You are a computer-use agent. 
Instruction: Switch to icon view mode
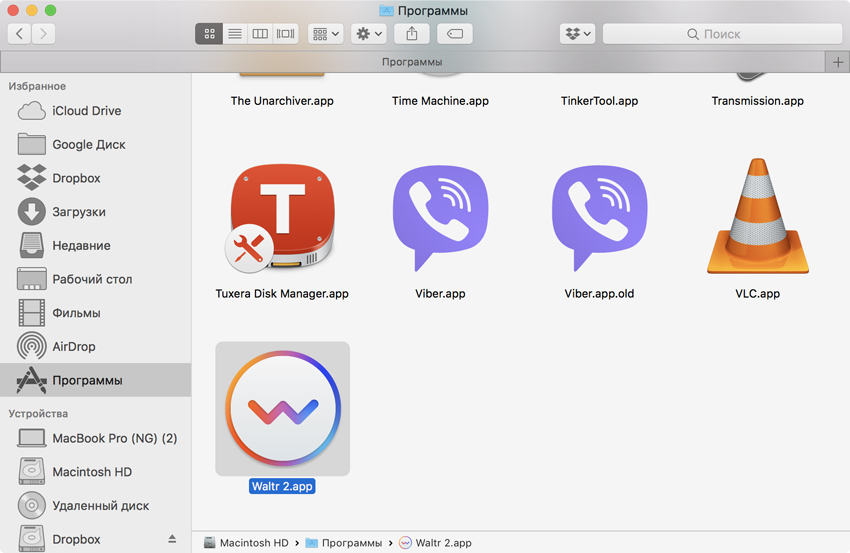[209, 34]
